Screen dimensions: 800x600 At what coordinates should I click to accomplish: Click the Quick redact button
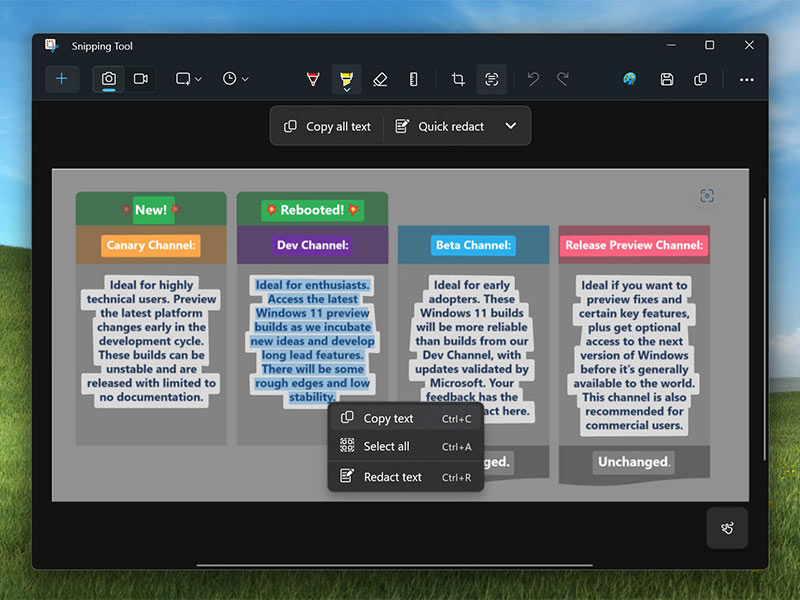pos(440,126)
